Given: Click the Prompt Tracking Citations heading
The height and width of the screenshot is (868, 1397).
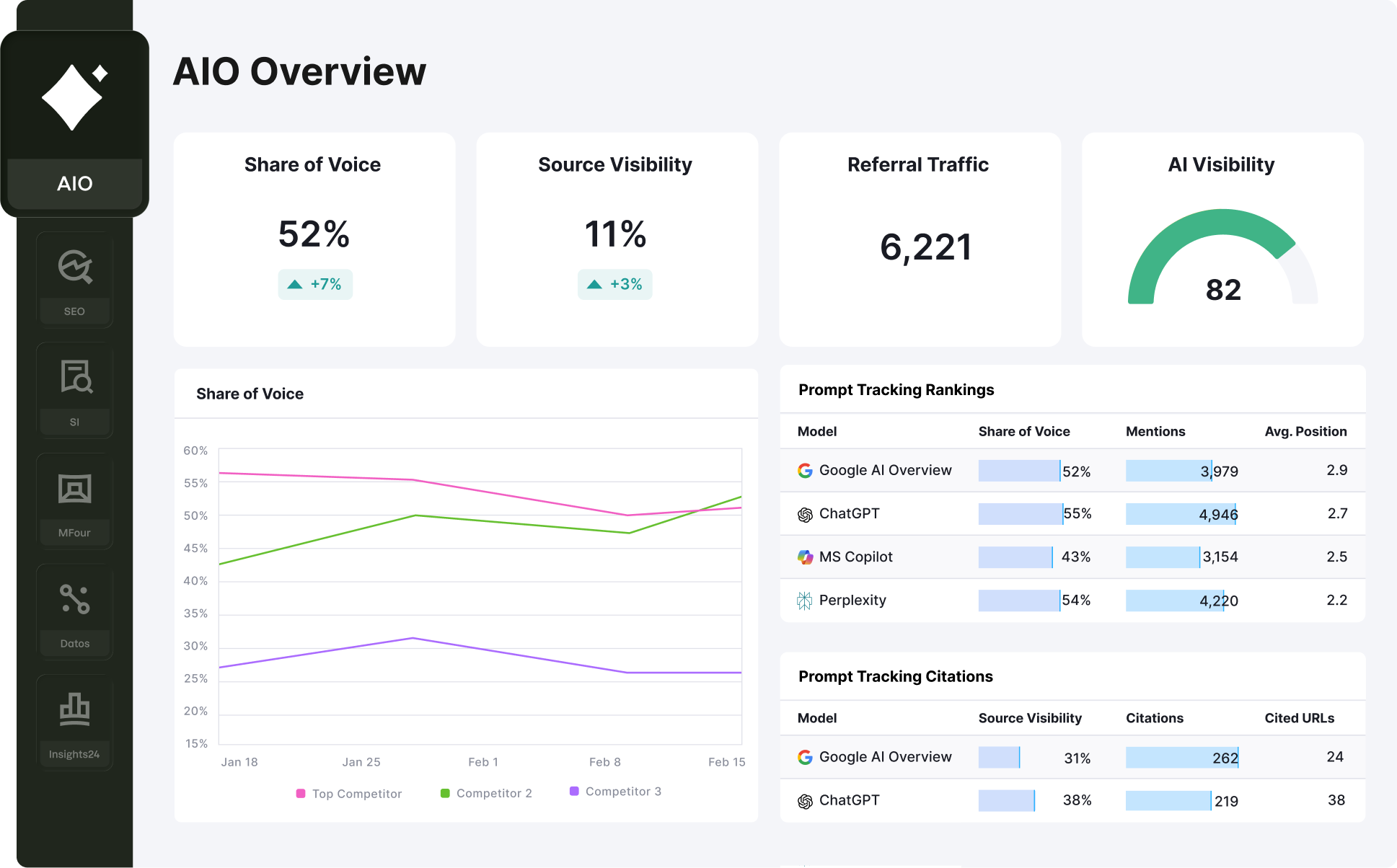Looking at the screenshot, I should [896, 677].
